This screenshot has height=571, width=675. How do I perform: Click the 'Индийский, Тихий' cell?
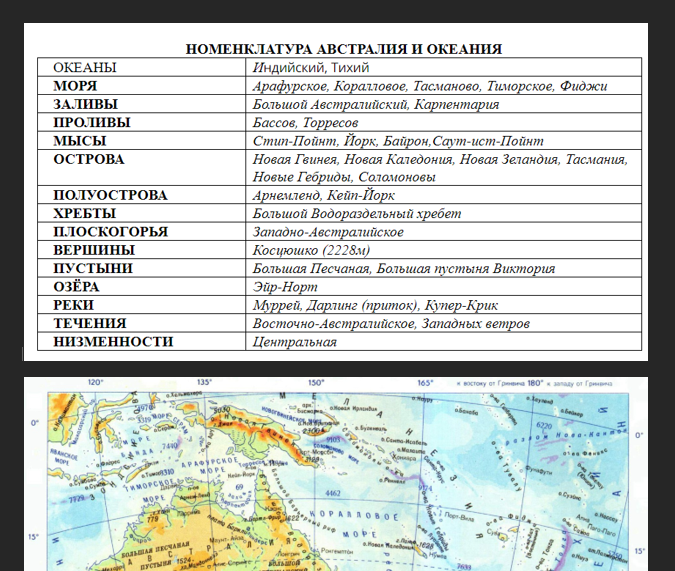point(311,68)
